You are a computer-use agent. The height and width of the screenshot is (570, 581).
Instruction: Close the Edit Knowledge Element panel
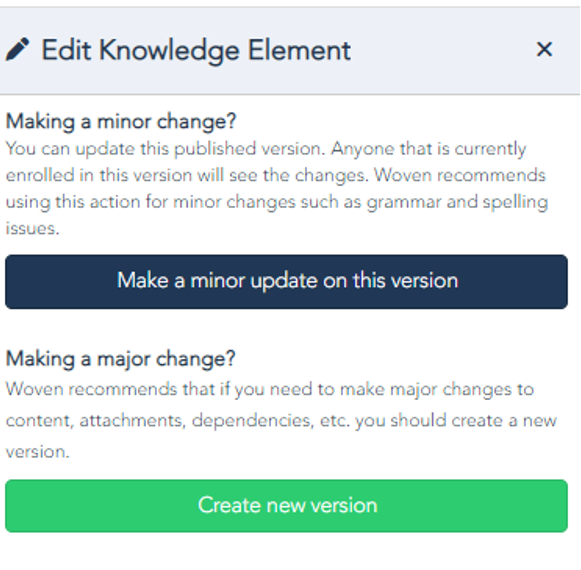click(544, 49)
